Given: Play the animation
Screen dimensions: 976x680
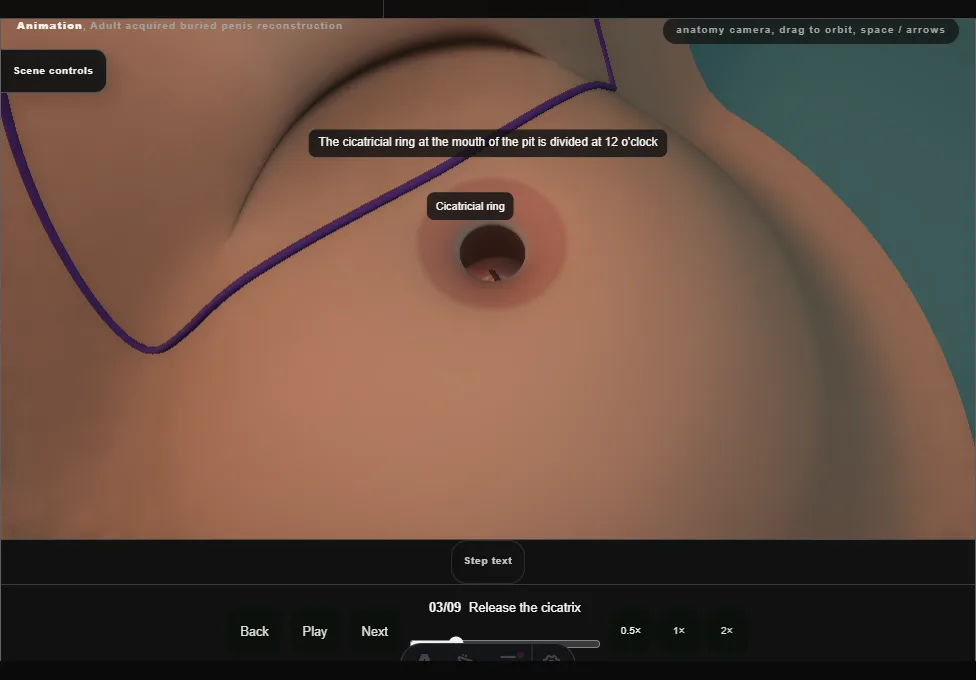Looking at the screenshot, I should tap(314, 631).
